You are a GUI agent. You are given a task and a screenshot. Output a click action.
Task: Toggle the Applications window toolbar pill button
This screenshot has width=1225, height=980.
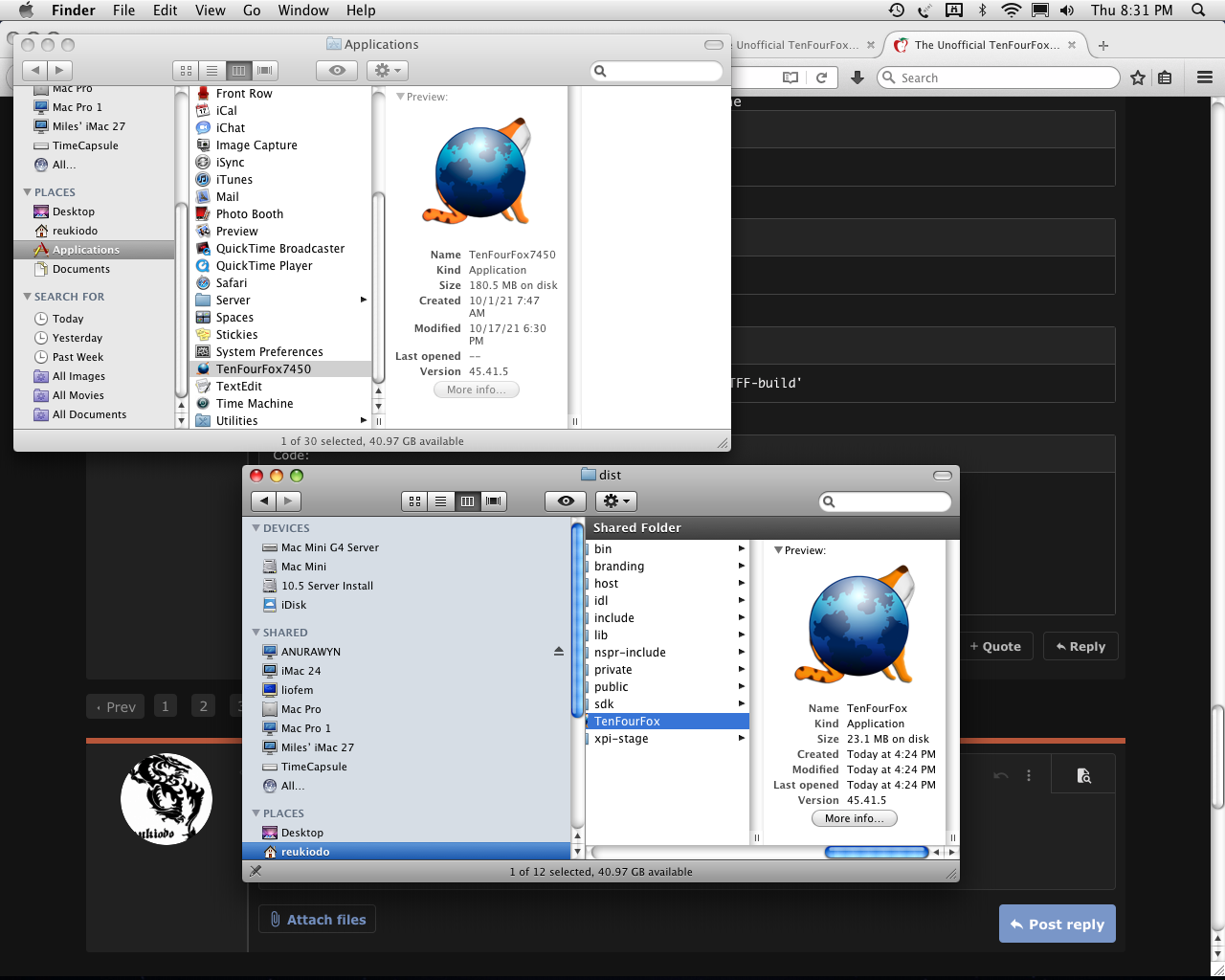point(714,45)
